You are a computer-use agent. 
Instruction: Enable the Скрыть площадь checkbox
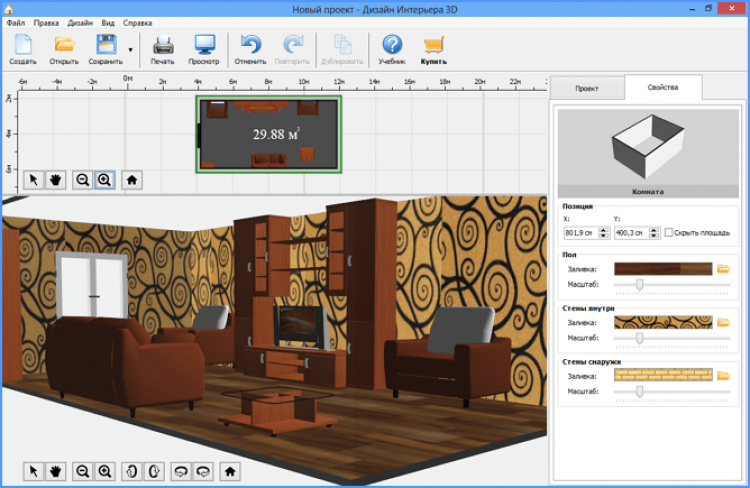(669, 232)
